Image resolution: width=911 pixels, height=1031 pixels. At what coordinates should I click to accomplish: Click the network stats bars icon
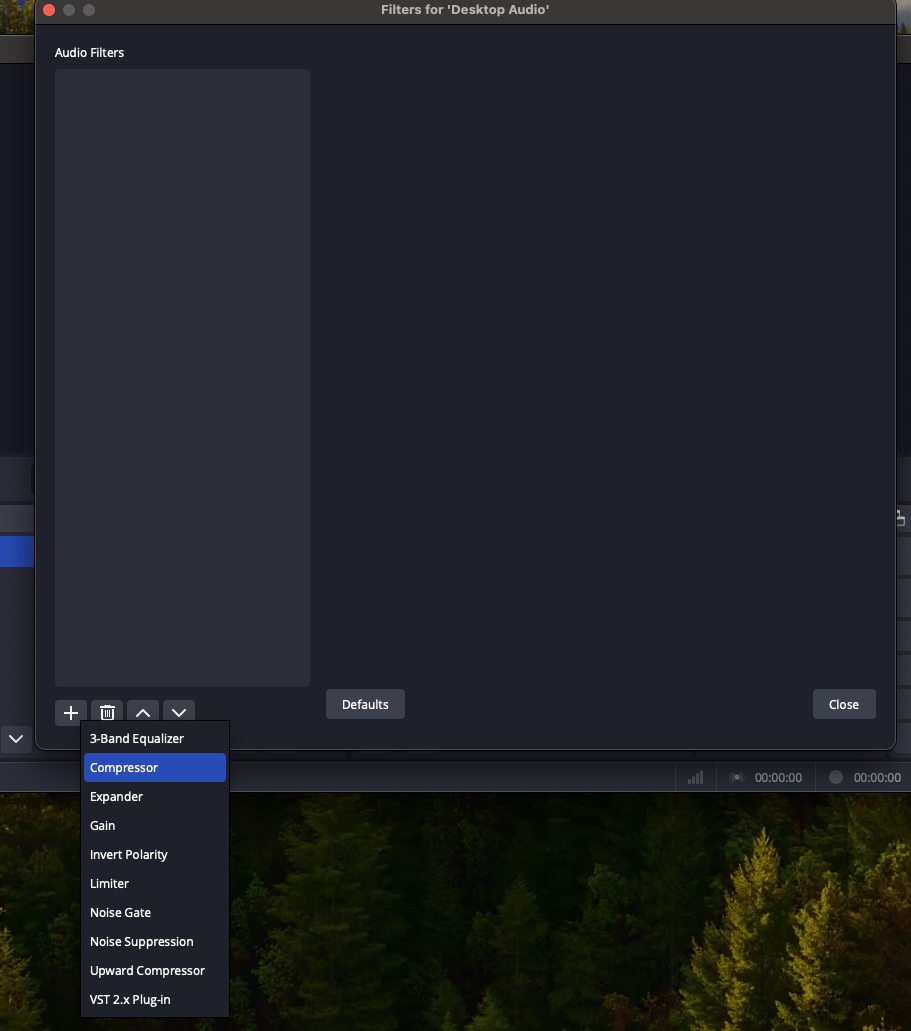coord(694,777)
